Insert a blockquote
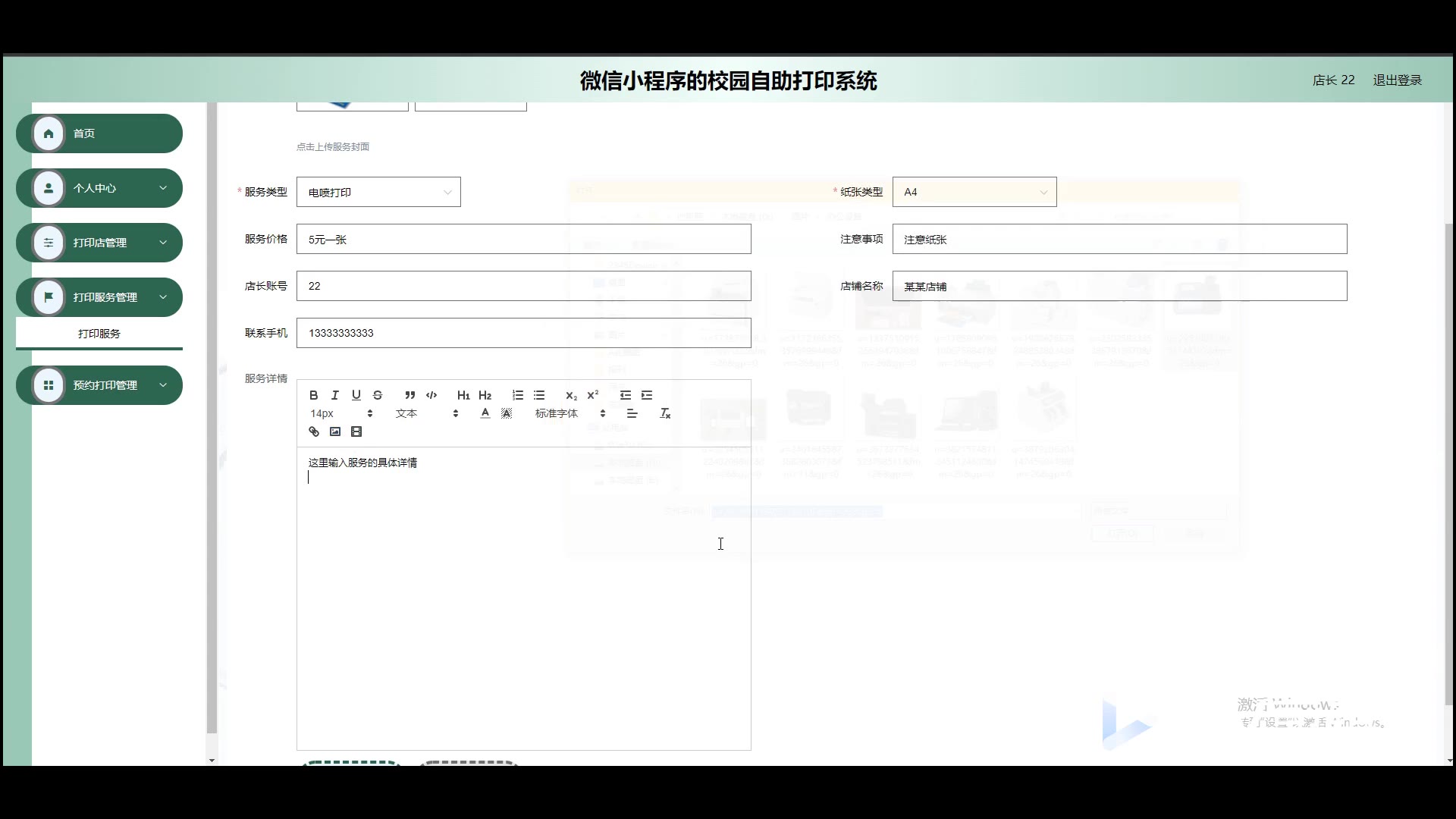Screen dimensions: 1456x819 click(x=409, y=395)
